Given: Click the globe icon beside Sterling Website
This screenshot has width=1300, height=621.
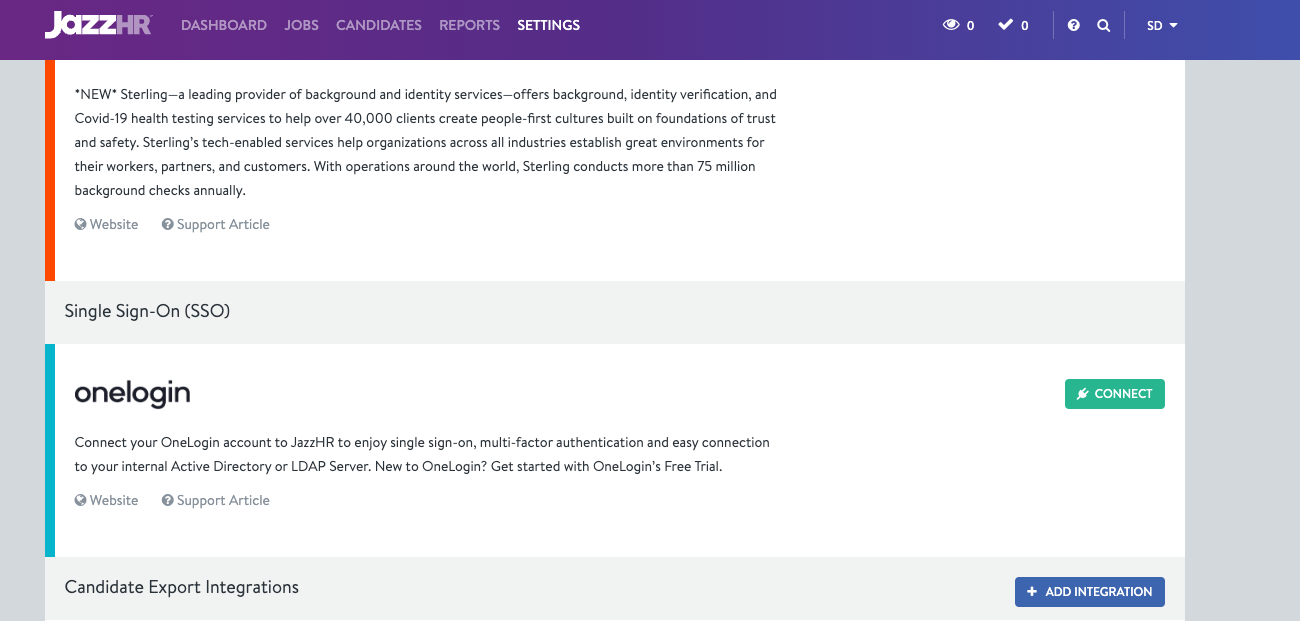Looking at the screenshot, I should (81, 225).
